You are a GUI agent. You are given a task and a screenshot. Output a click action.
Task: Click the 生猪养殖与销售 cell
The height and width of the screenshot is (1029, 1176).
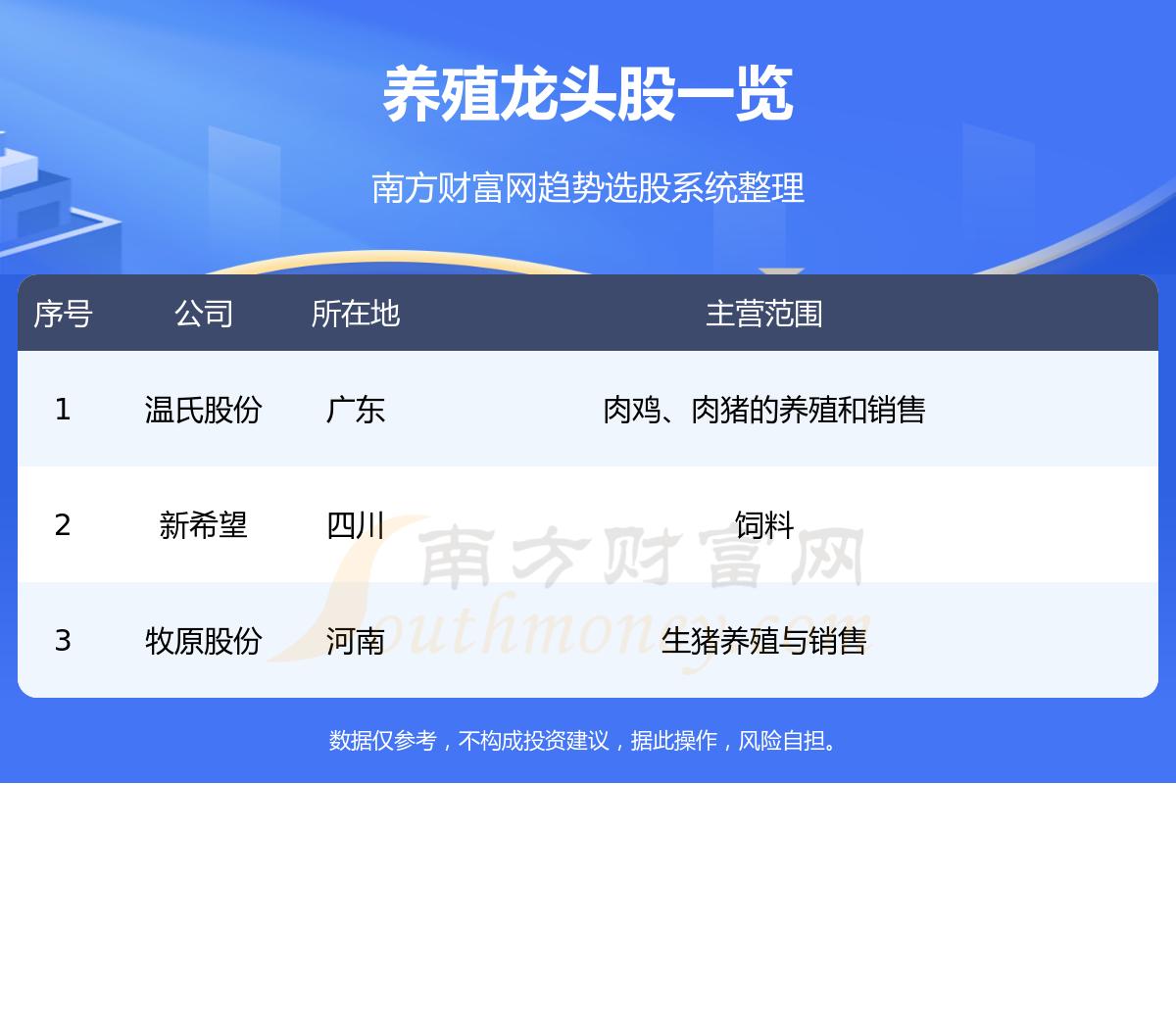764,640
